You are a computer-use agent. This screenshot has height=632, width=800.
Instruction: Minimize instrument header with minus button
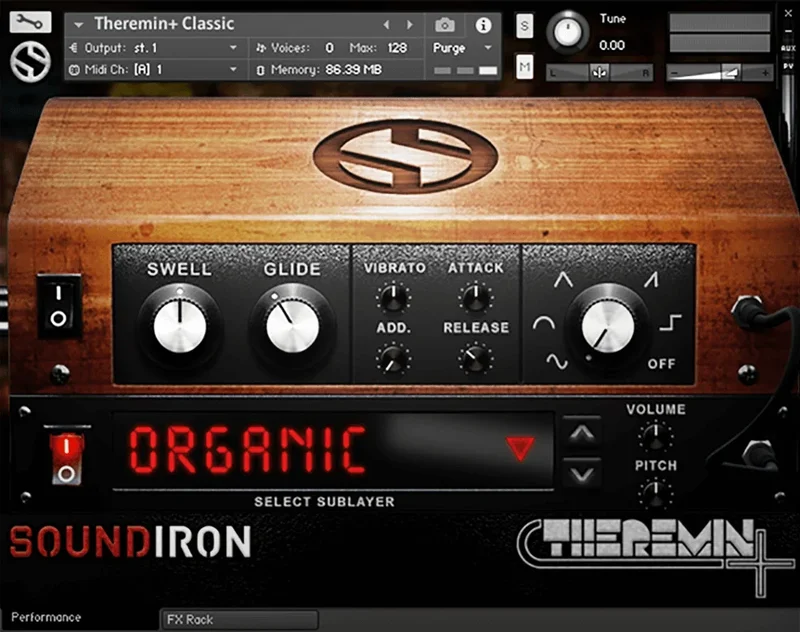(788, 32)
